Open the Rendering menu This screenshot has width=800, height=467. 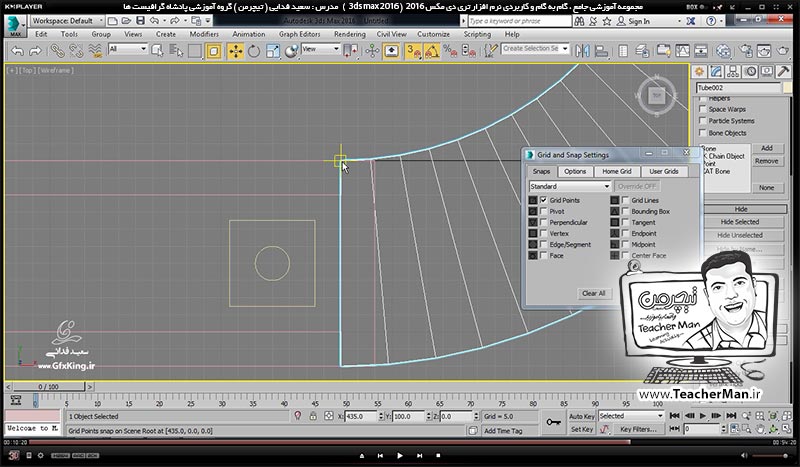349,34
